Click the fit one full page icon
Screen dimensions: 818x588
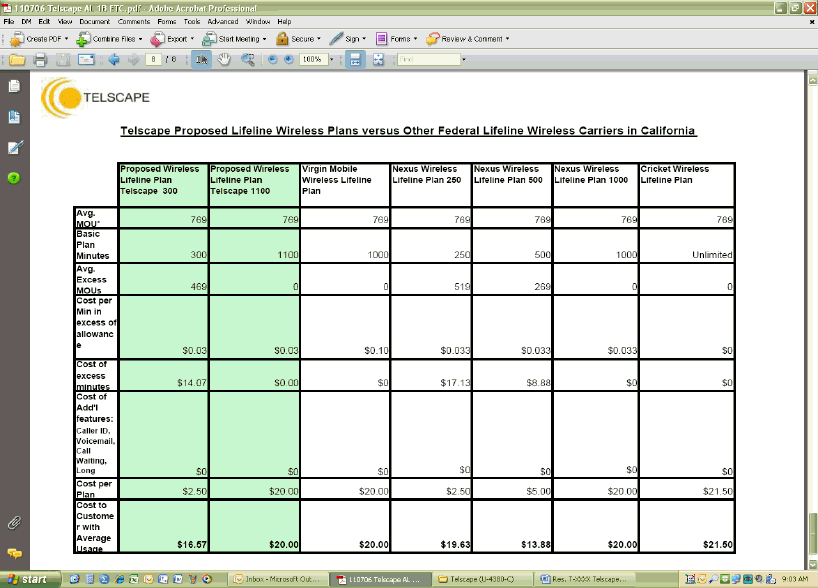tap(378, 60)
